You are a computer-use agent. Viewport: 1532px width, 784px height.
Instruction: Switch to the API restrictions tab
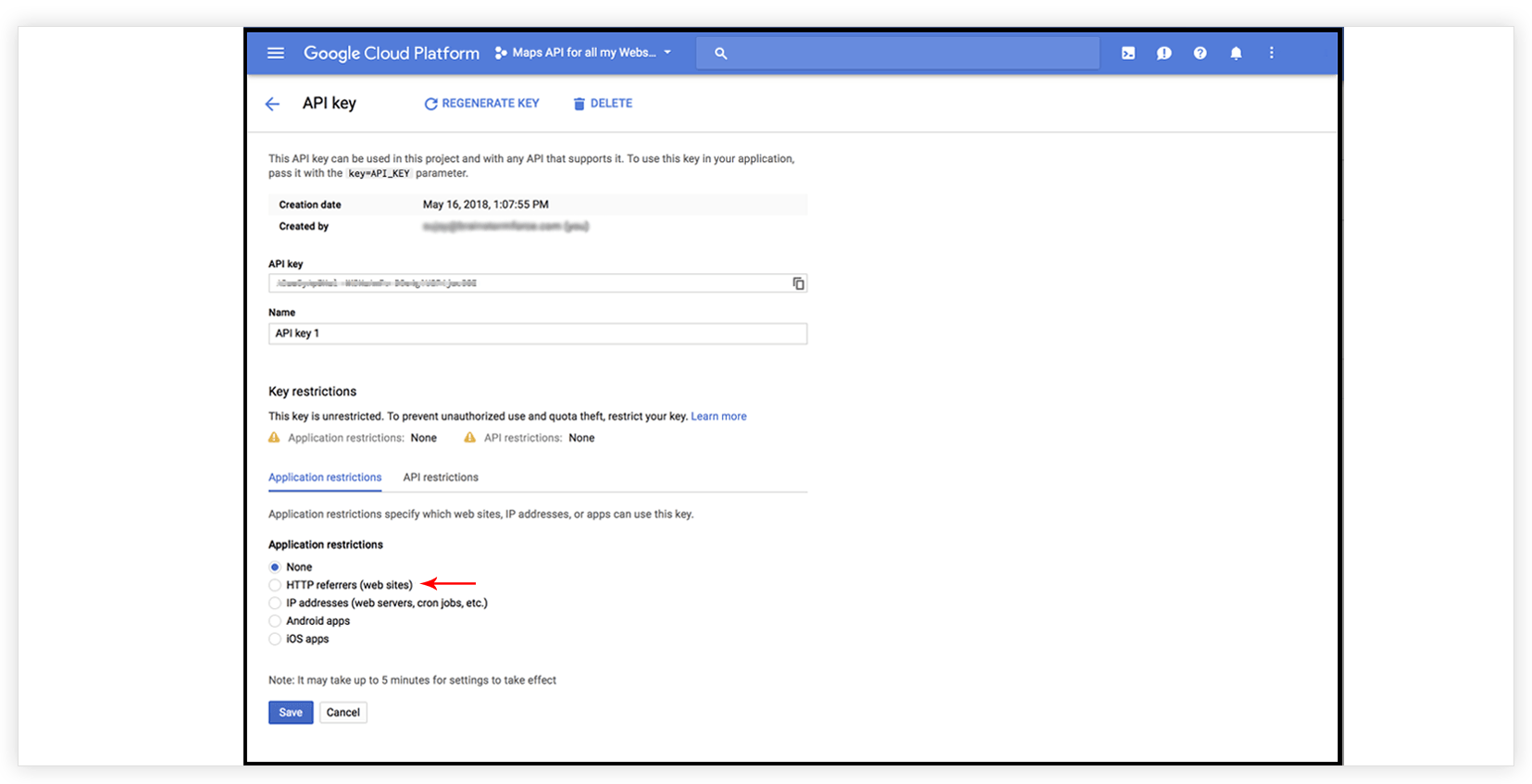point(441,478)
